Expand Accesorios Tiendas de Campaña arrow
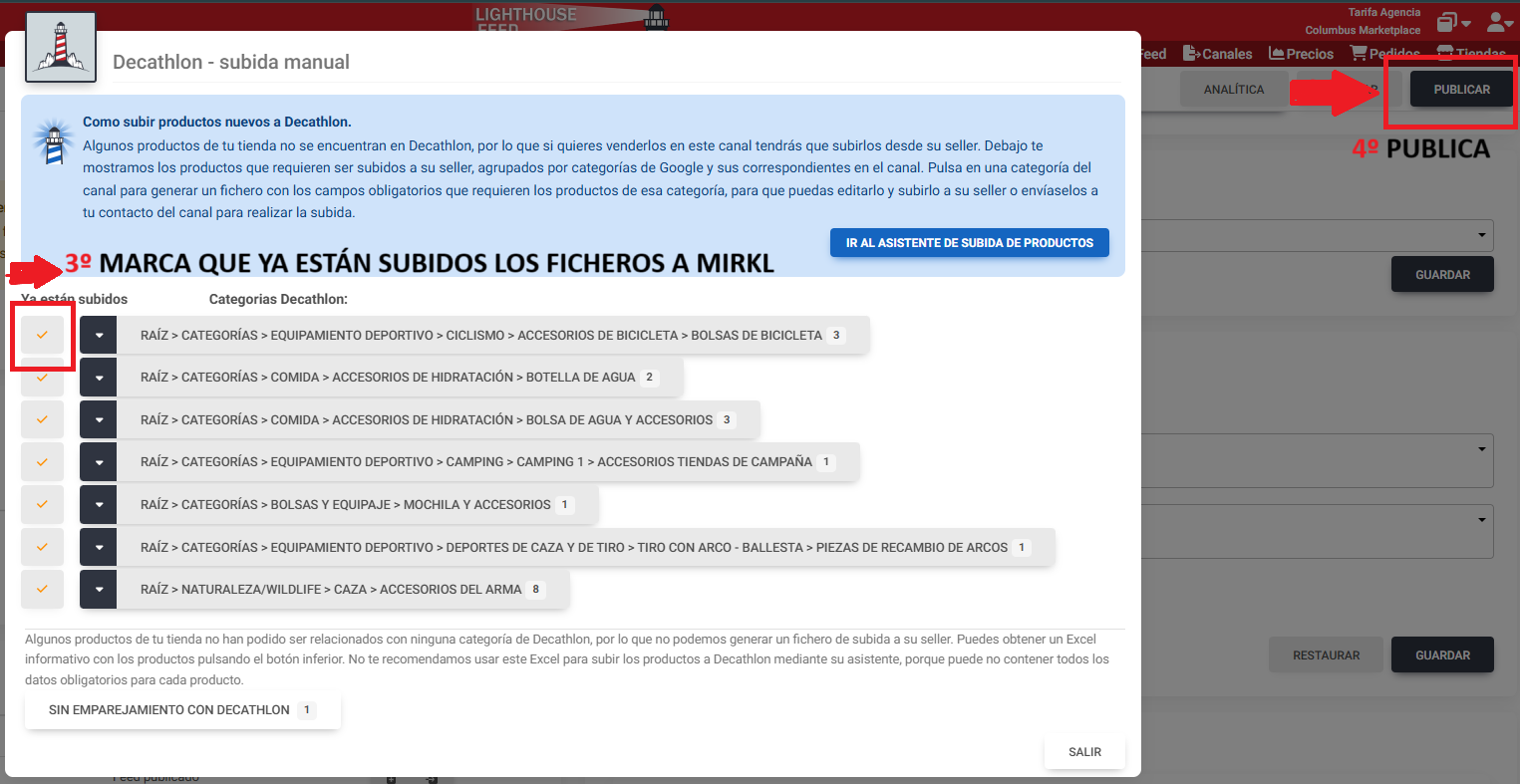This screenshot has height=784, width=1520. [x=99, y=462]
